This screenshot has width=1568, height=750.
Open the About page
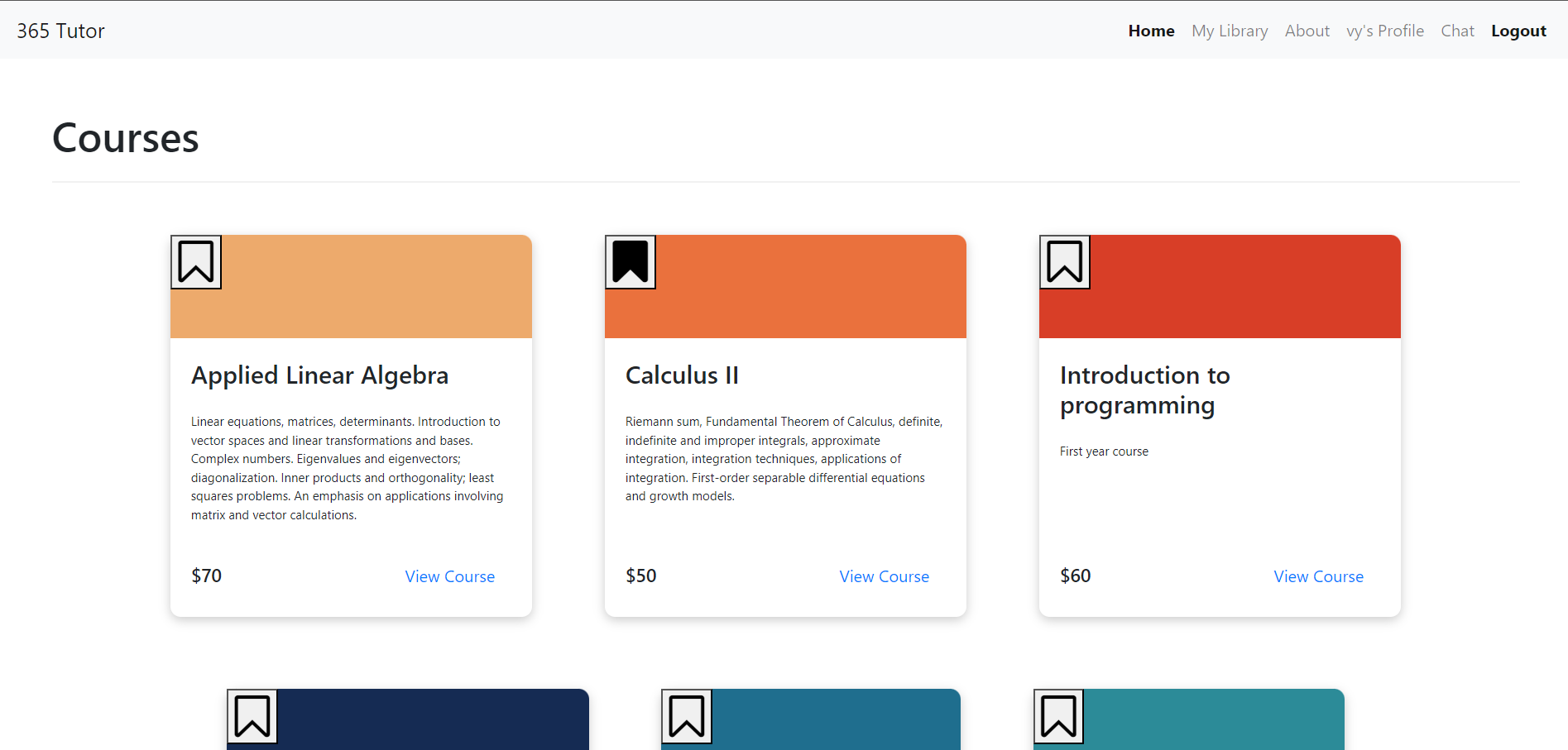(1307, 31)
